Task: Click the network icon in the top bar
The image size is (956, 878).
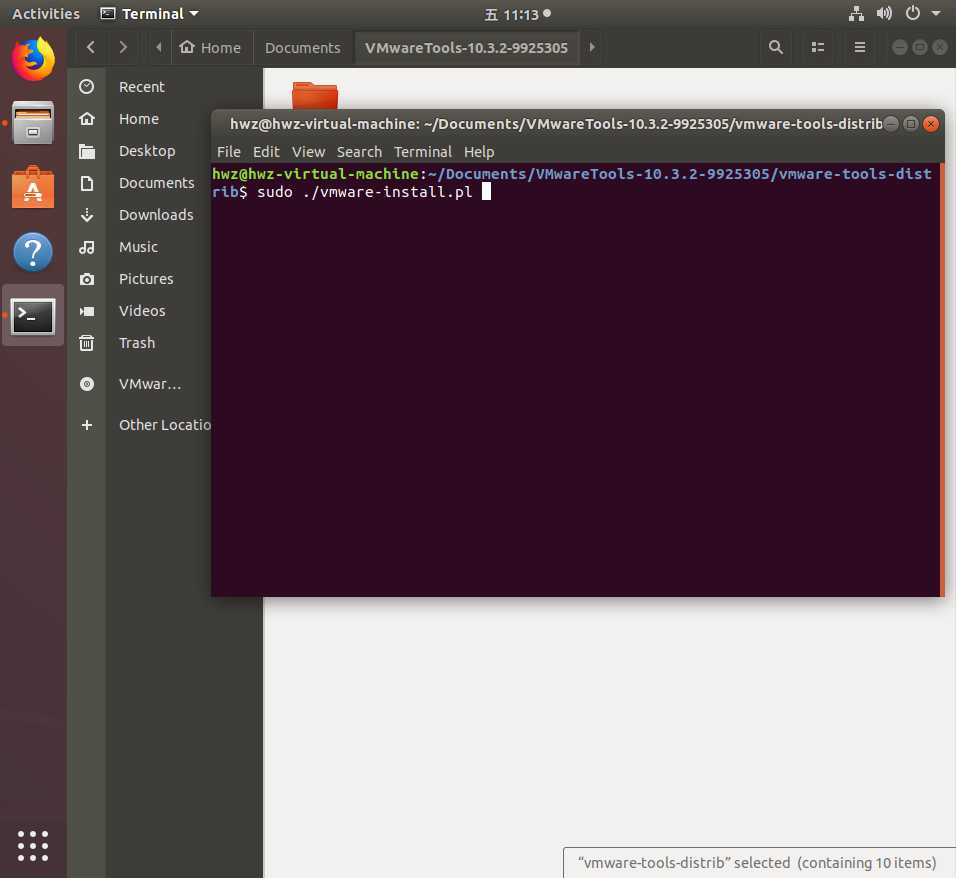Action: click(x=856, y=13)
